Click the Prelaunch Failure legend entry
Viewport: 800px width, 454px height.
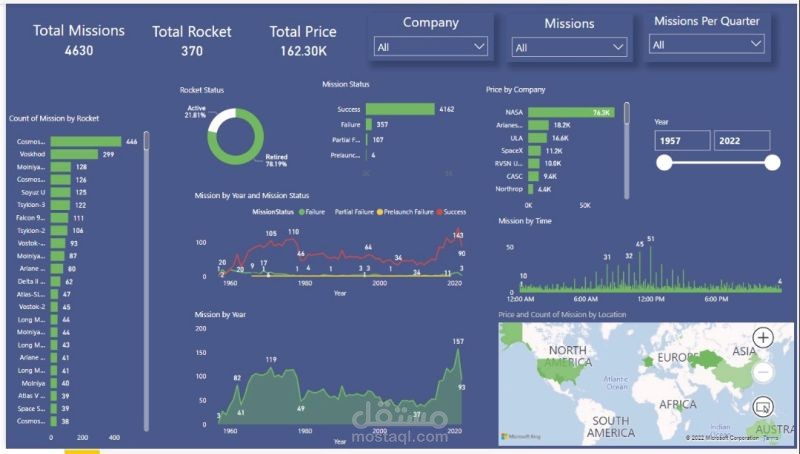[405, 212]
